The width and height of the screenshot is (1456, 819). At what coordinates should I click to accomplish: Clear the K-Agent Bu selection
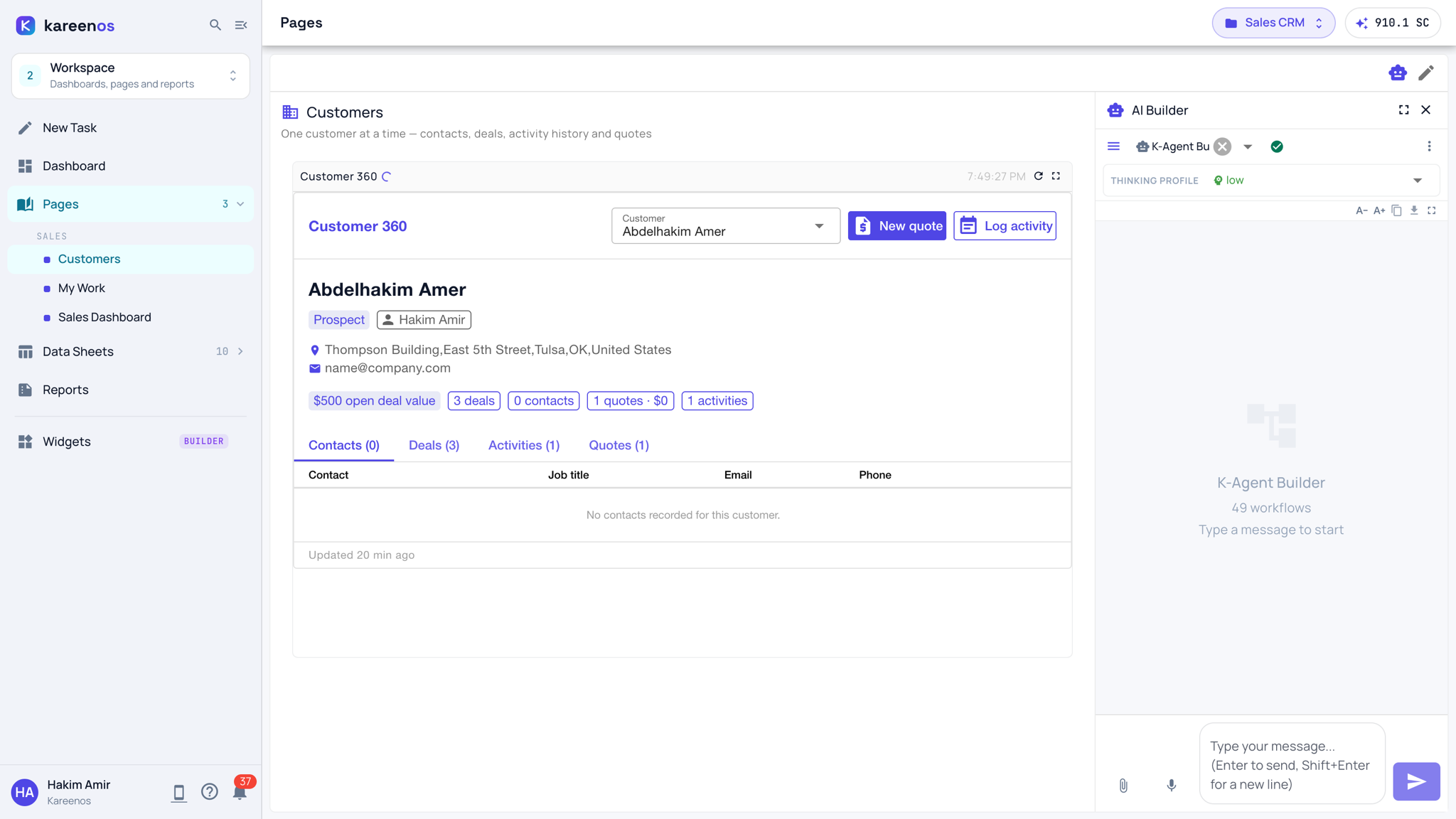click(x=1223, y=146)
